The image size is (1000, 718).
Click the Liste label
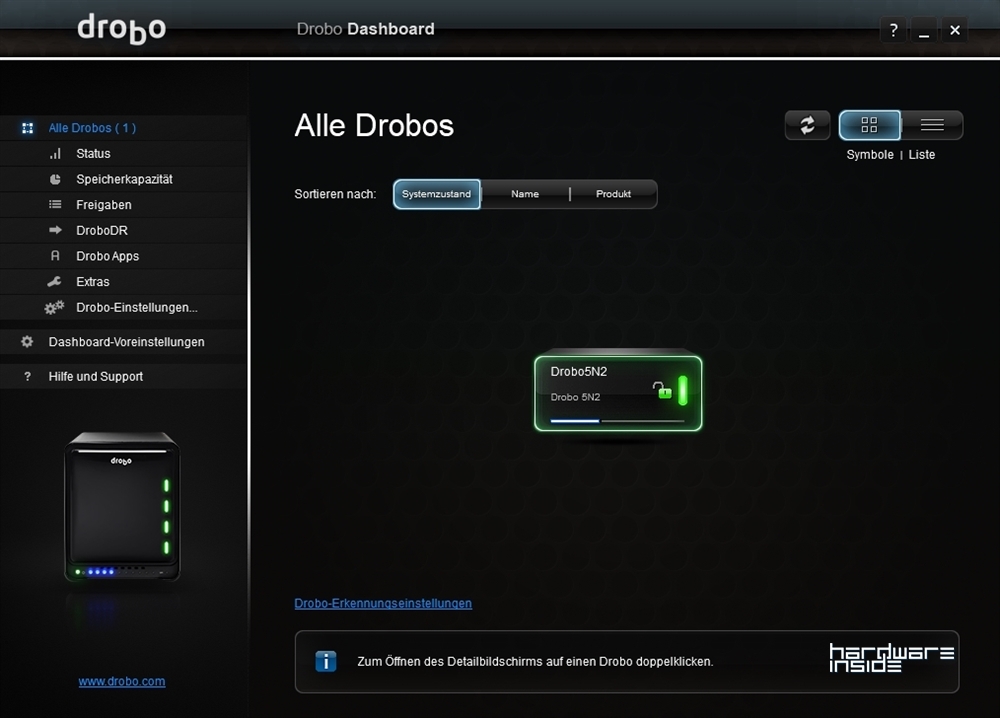coord(922,155)
